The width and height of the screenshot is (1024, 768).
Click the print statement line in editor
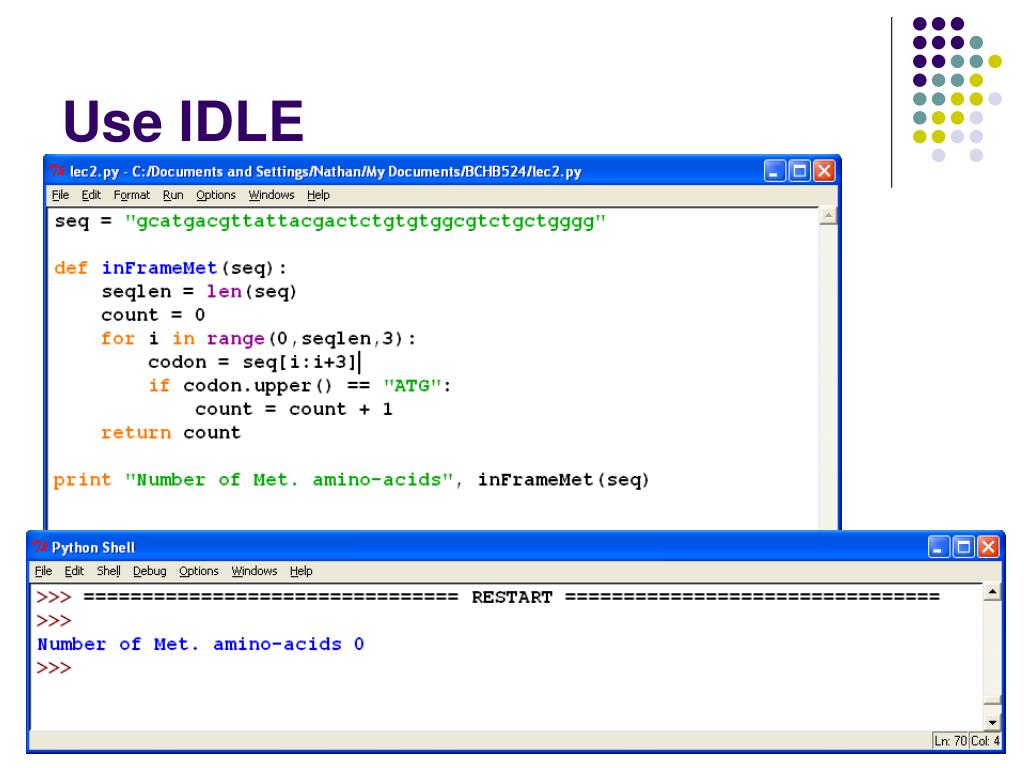click(351, 480)
